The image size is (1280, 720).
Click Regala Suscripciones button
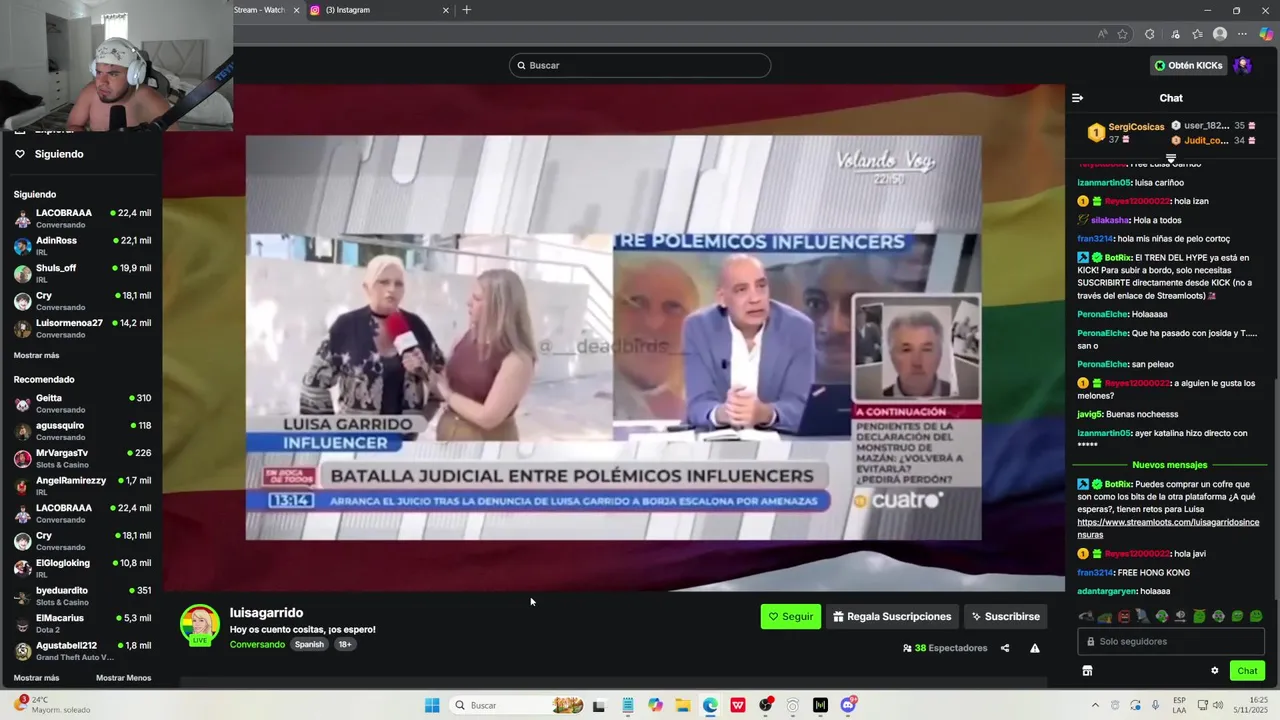click(892, 616)
